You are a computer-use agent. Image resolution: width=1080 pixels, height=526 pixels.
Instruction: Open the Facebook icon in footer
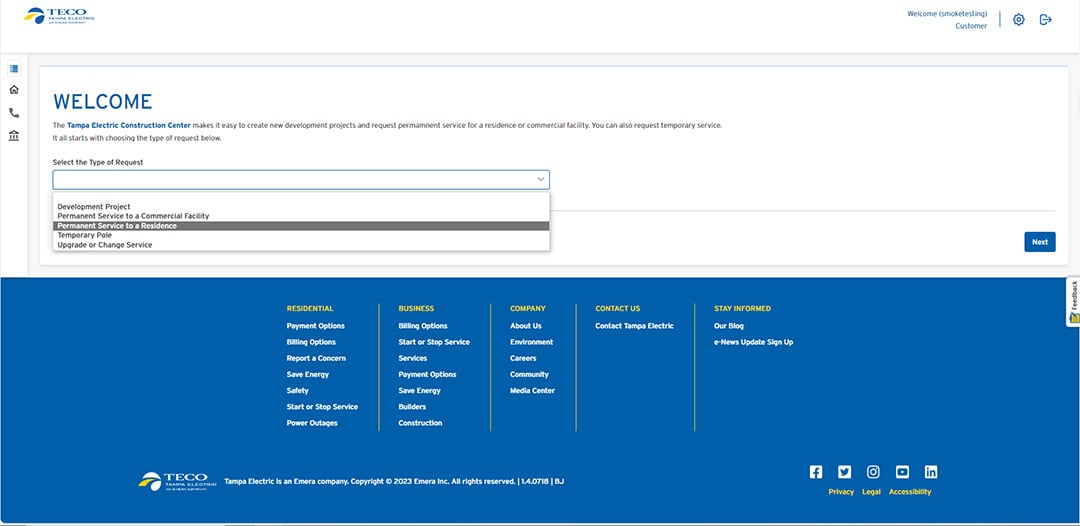point(816,472)
